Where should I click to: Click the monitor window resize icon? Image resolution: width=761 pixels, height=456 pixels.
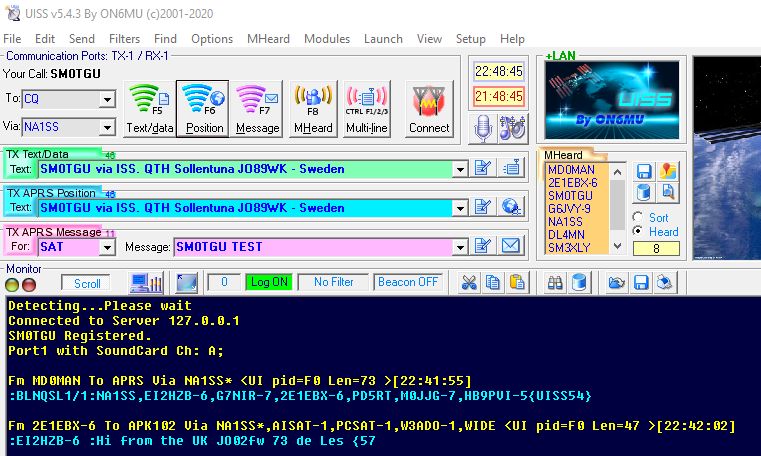tap(187, 283)
